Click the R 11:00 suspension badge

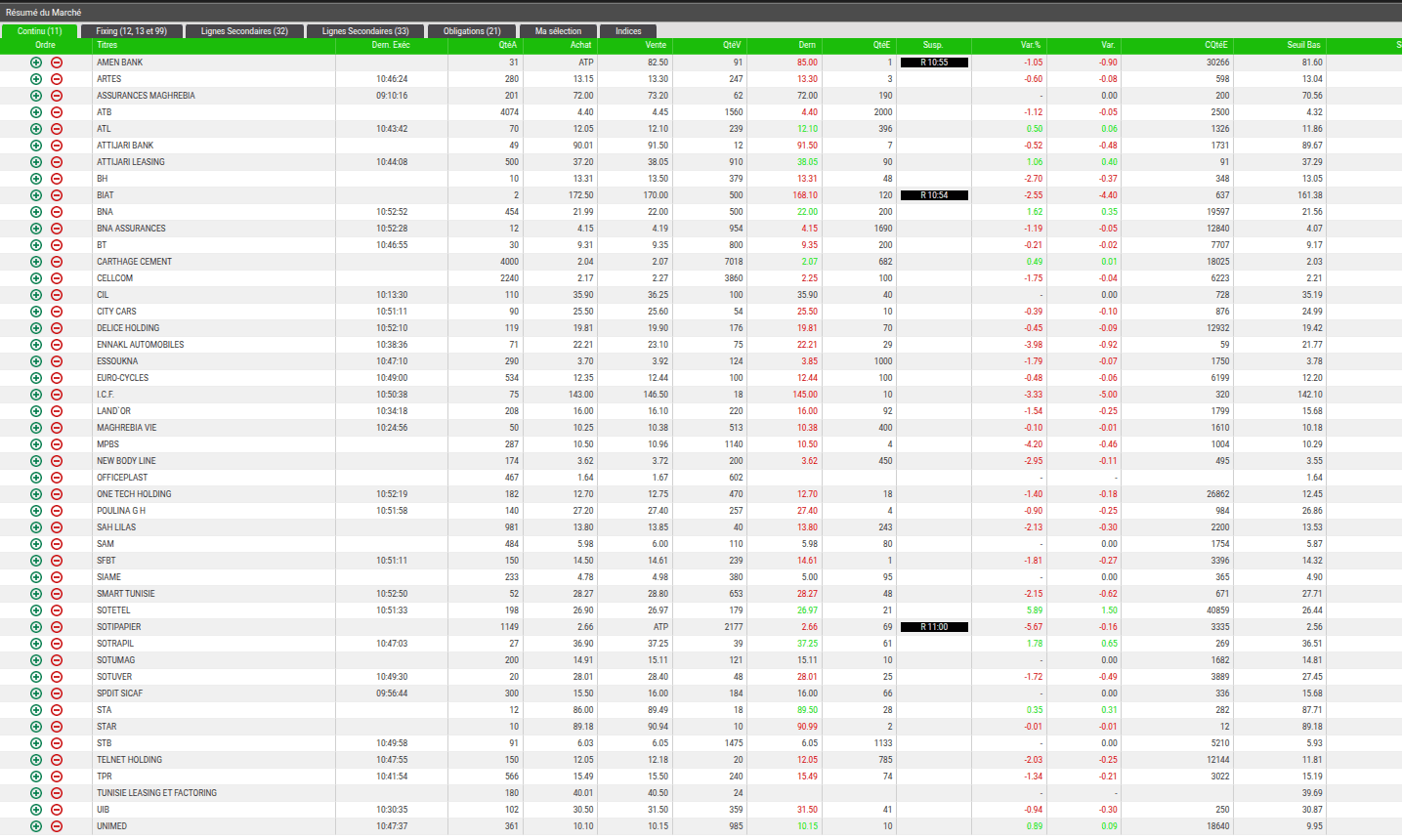click(x=934, y=627)
